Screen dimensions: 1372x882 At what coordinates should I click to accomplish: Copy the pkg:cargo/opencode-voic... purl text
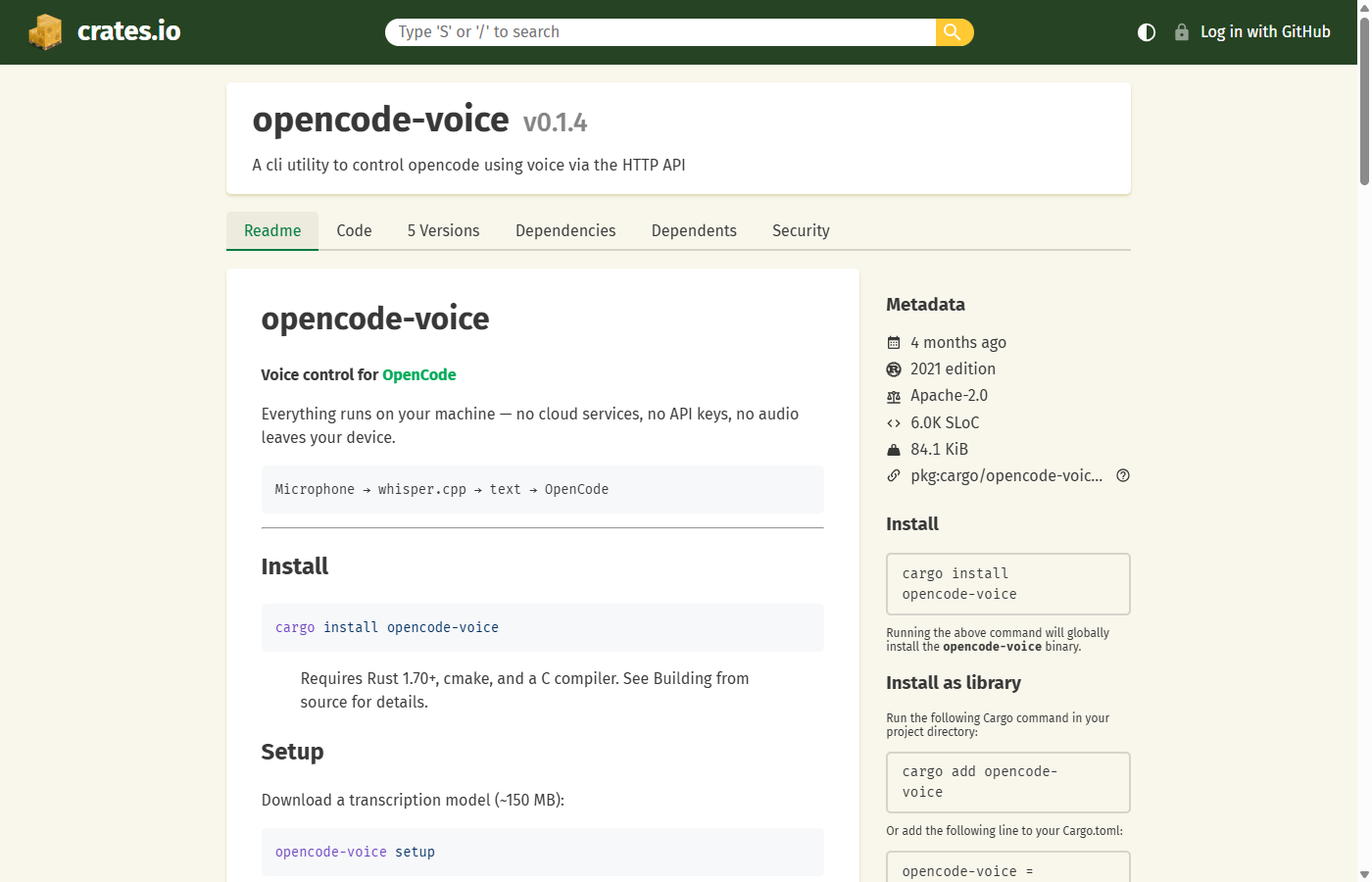click(1006, 476)
